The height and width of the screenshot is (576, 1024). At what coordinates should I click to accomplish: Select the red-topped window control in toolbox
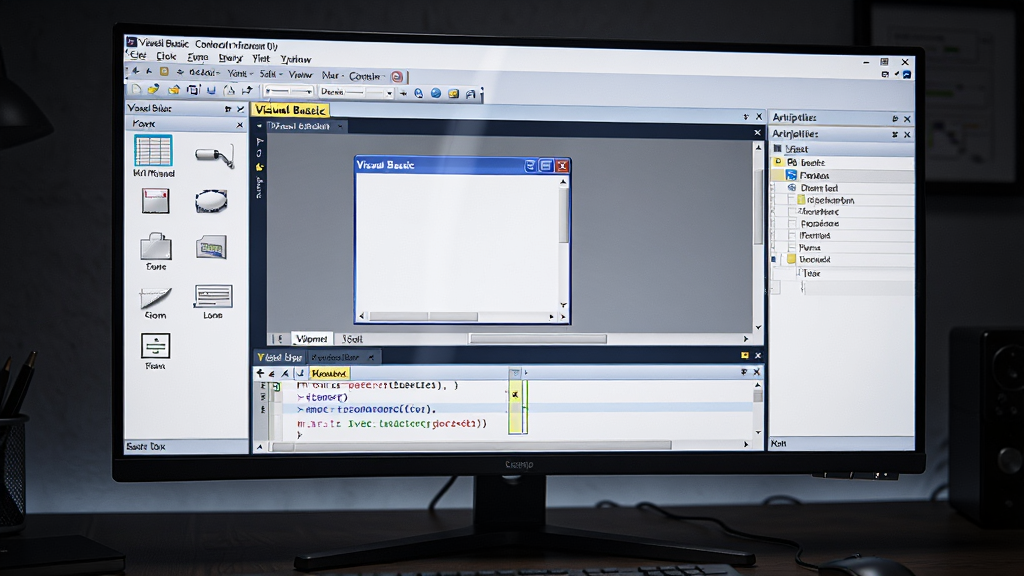coord(155,201)
